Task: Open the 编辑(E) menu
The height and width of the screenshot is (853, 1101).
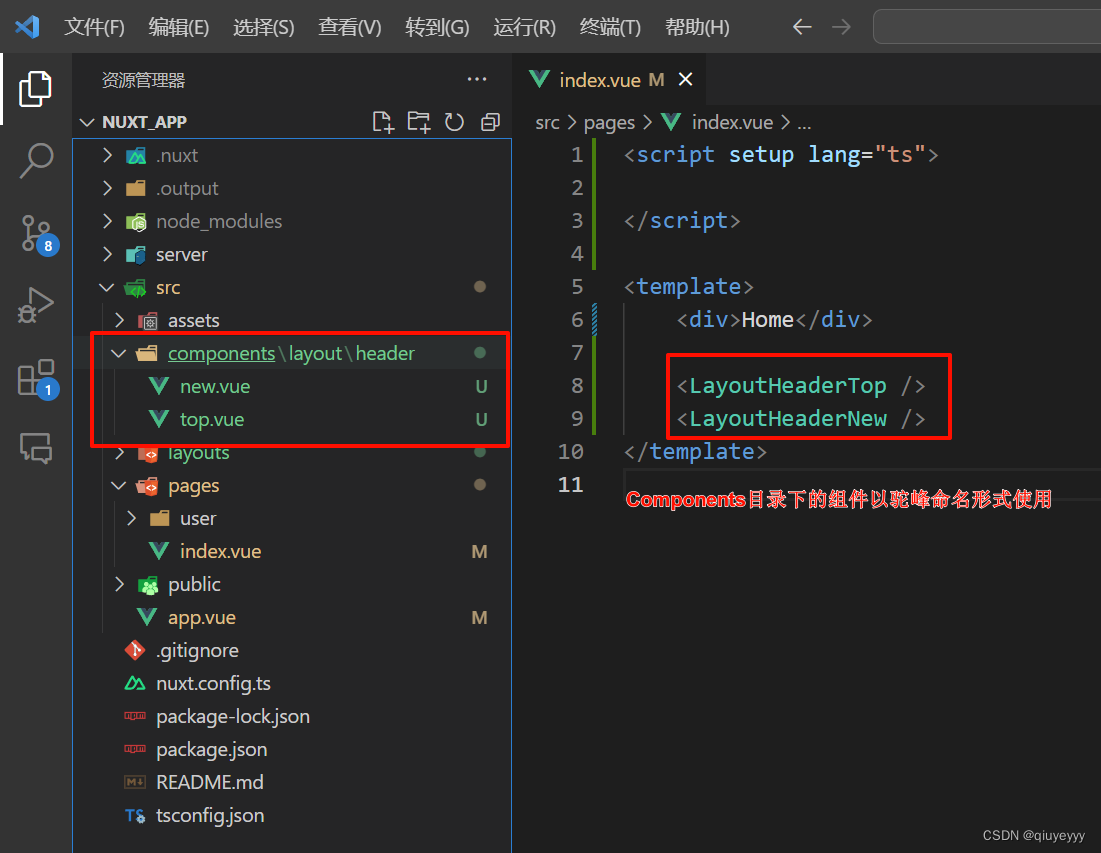Action: [178, 27]
